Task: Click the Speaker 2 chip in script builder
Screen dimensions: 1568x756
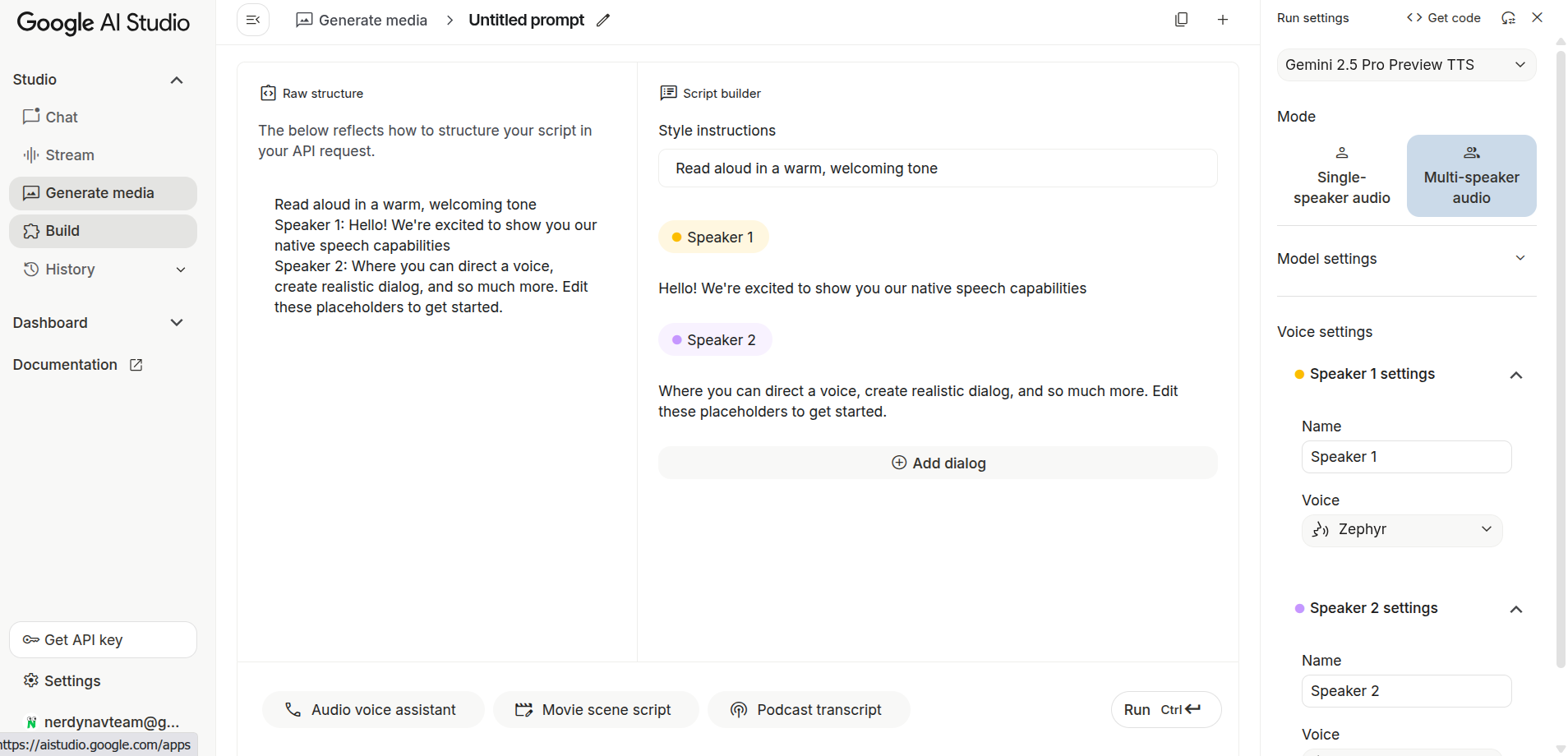Action: point(715,339)
